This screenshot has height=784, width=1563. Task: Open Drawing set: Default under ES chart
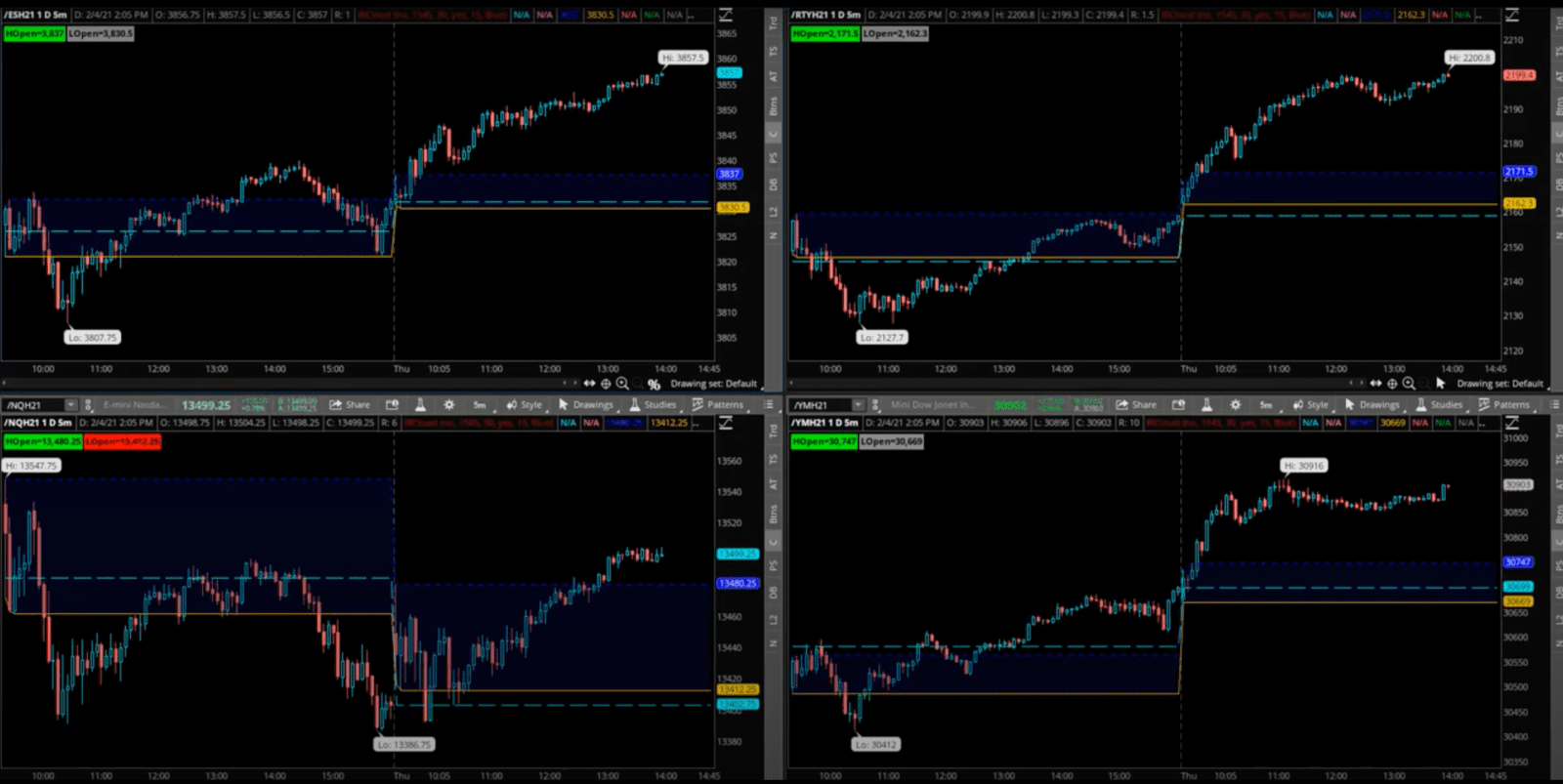713,384
